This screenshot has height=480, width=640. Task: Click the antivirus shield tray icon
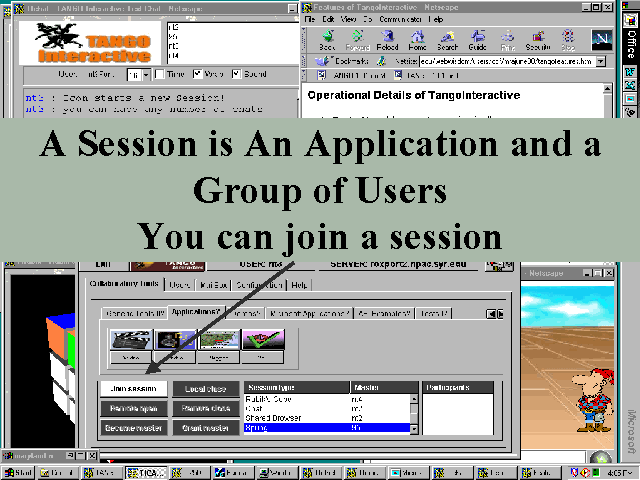[574, 473]
